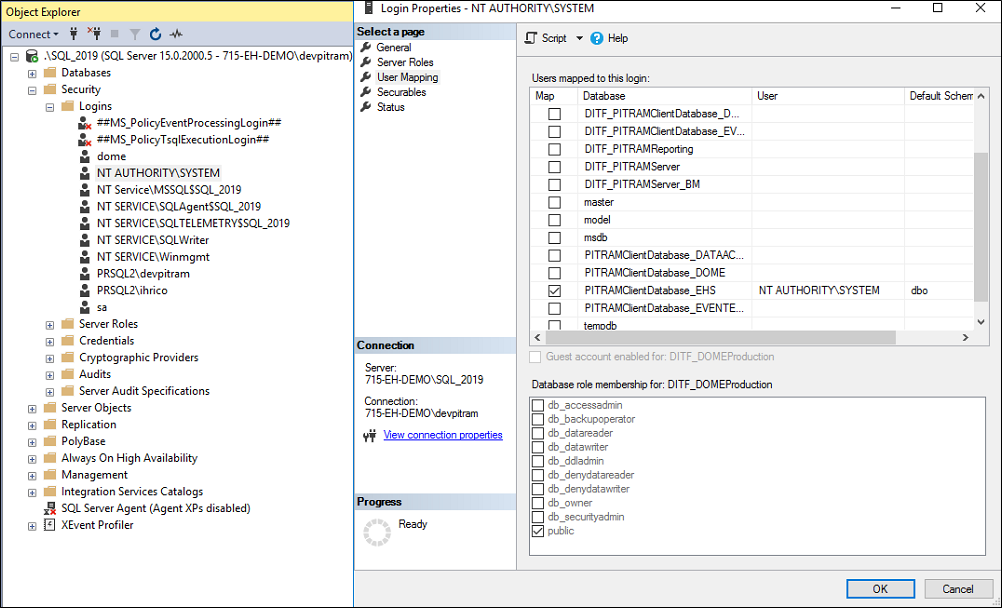The height and width of the screenshot is (608, 1002).
Task: Click the SQL Server Agent disabled icon
Action: point(50,509)
